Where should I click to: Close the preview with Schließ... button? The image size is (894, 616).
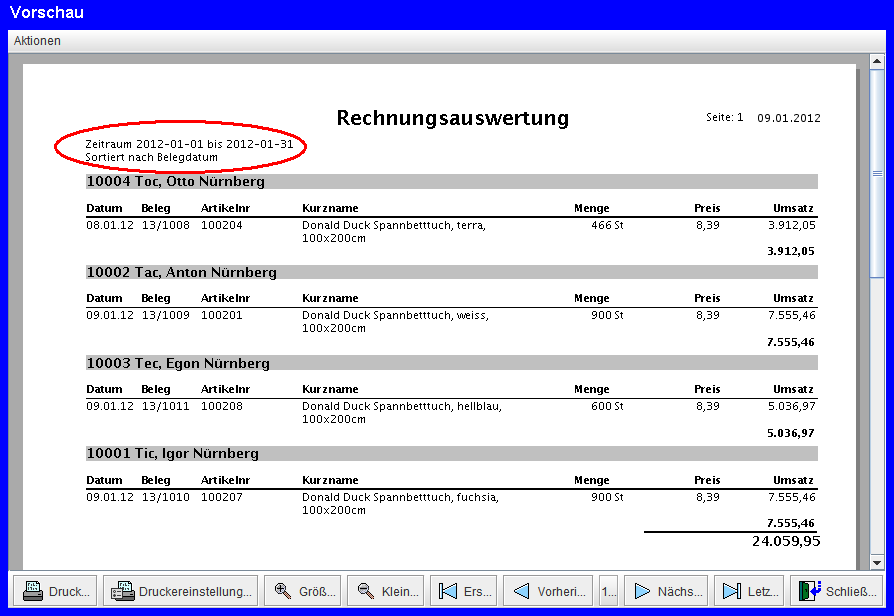837,591
